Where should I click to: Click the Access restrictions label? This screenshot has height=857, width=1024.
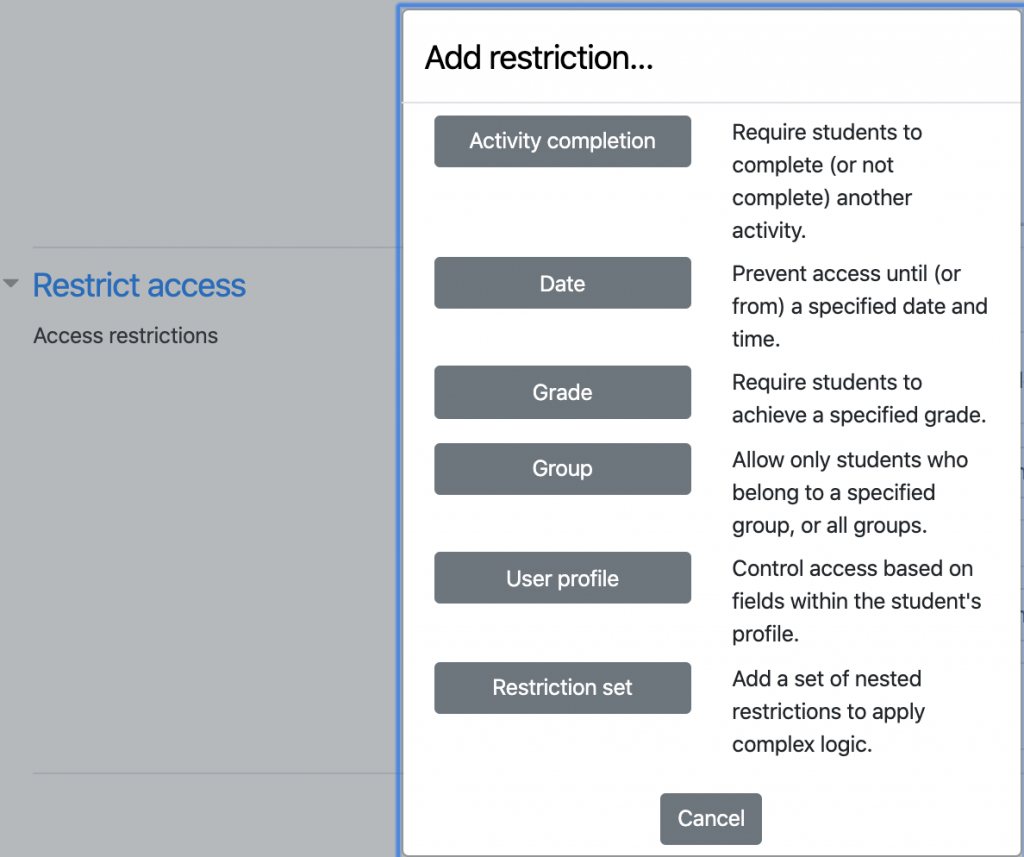[125, 336]
